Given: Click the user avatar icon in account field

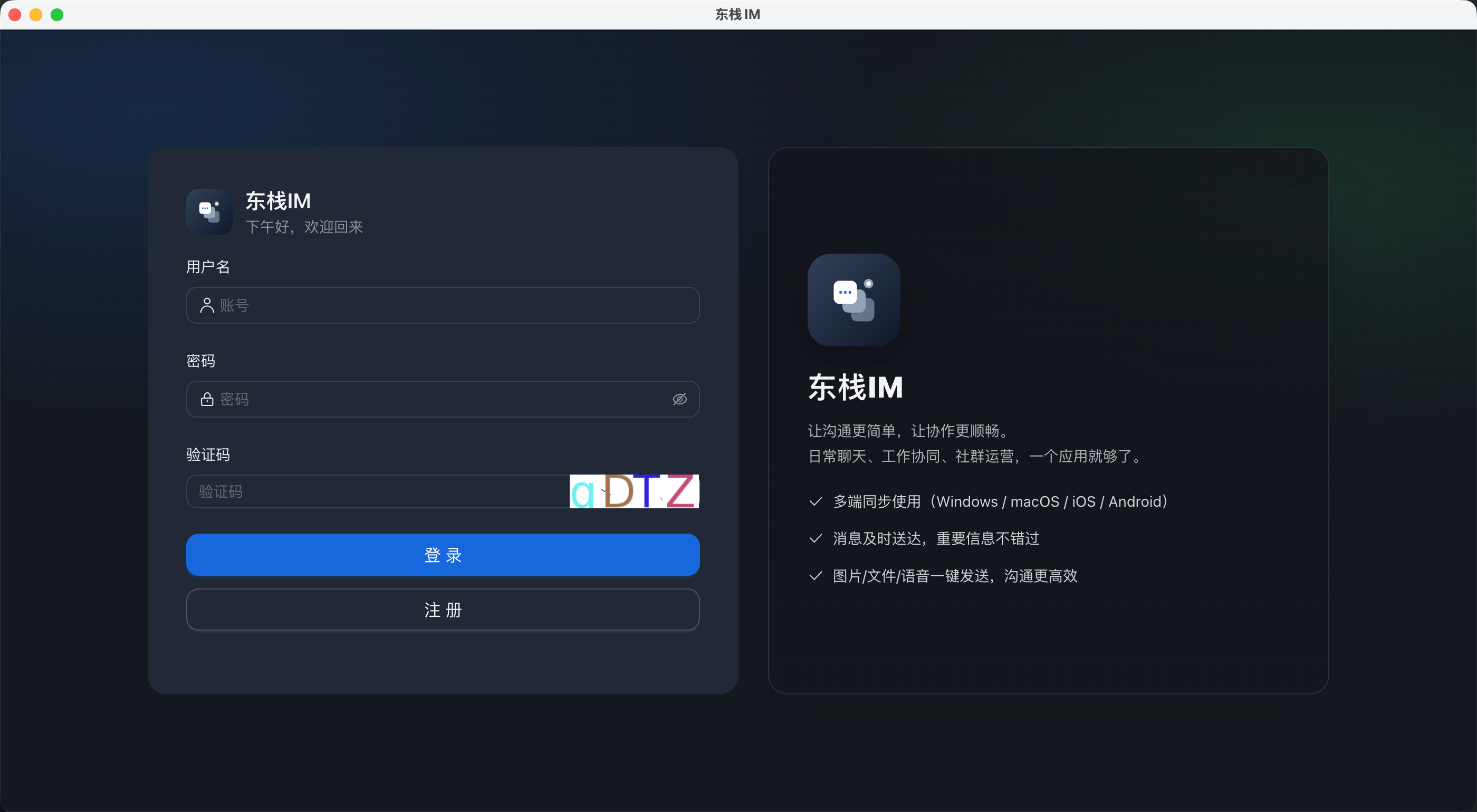Looking at the screenshot, I should 207,305.
